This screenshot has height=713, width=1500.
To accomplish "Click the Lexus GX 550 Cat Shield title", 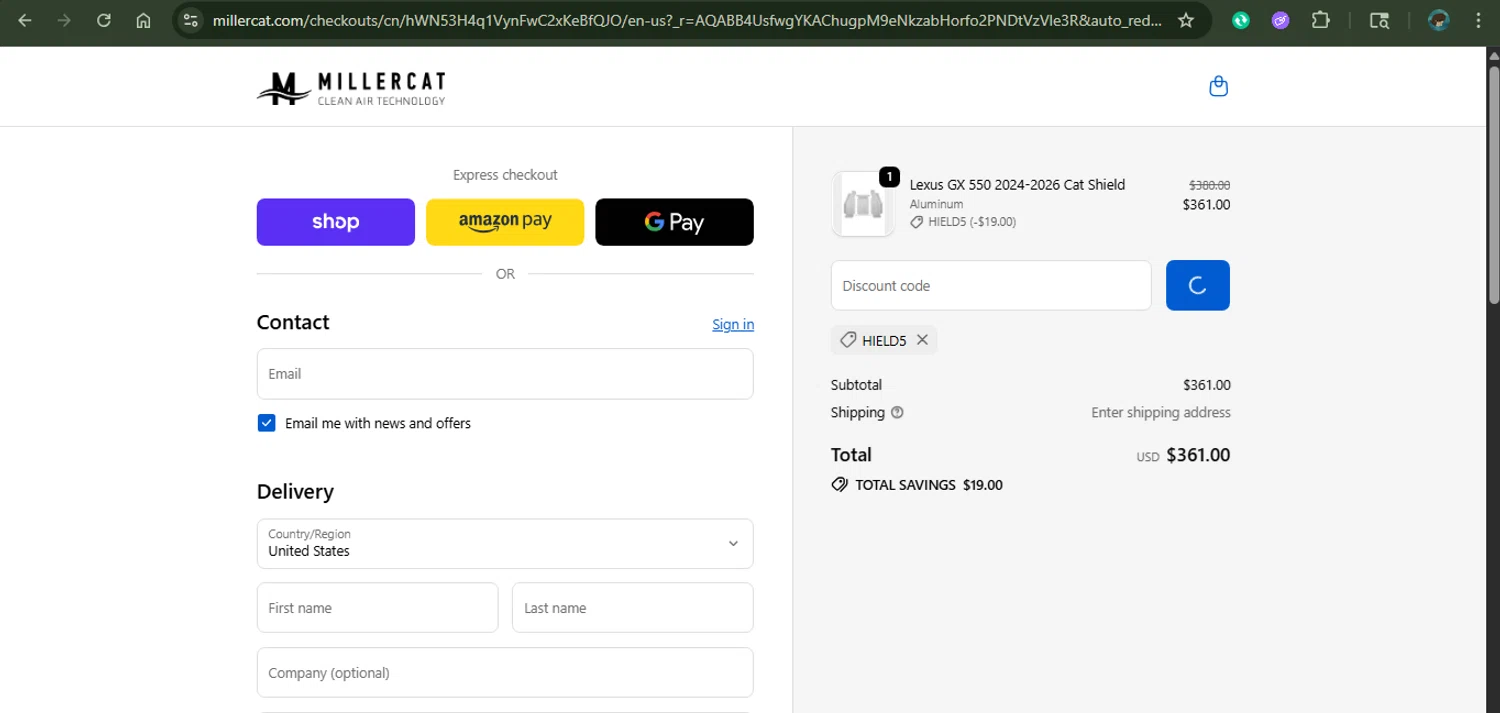I will 1017,185.
